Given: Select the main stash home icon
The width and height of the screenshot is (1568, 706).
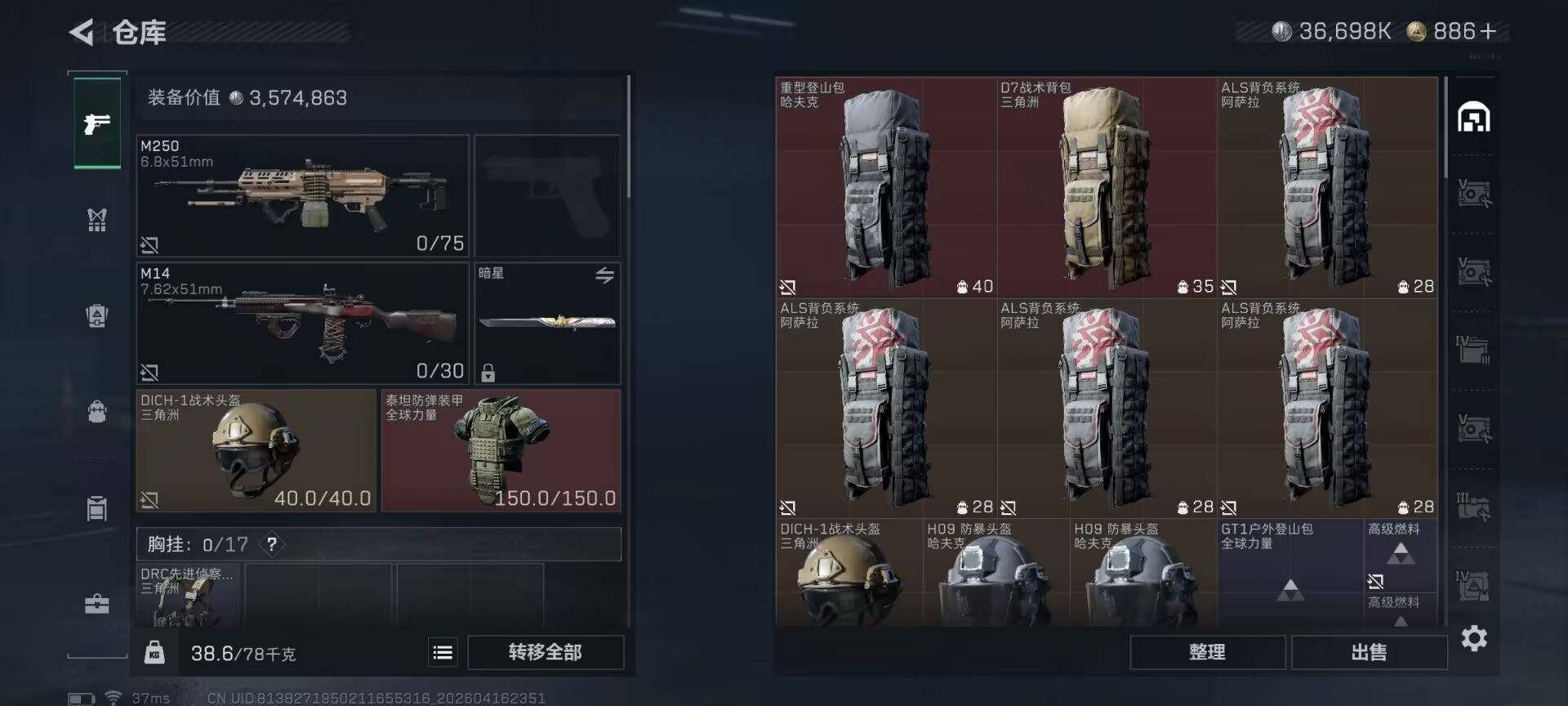Looking at the screenshot, I should tap(1473, 117).
